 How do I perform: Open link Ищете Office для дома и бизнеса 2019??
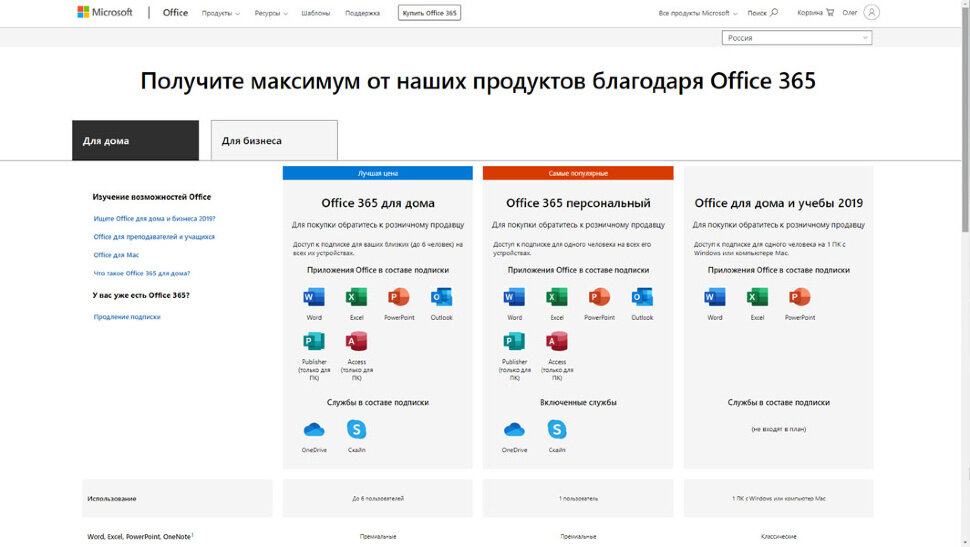click(x=155, y=218)
